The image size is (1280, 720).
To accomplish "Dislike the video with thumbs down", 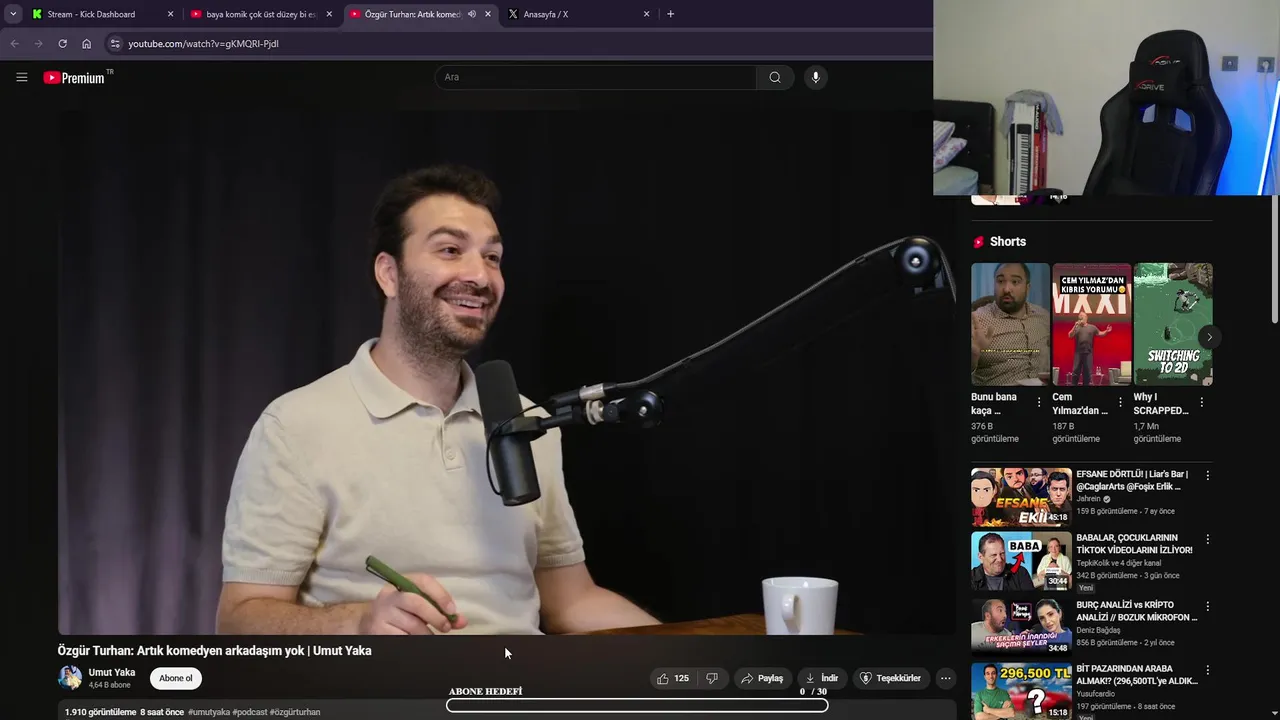I will [712, 678].
